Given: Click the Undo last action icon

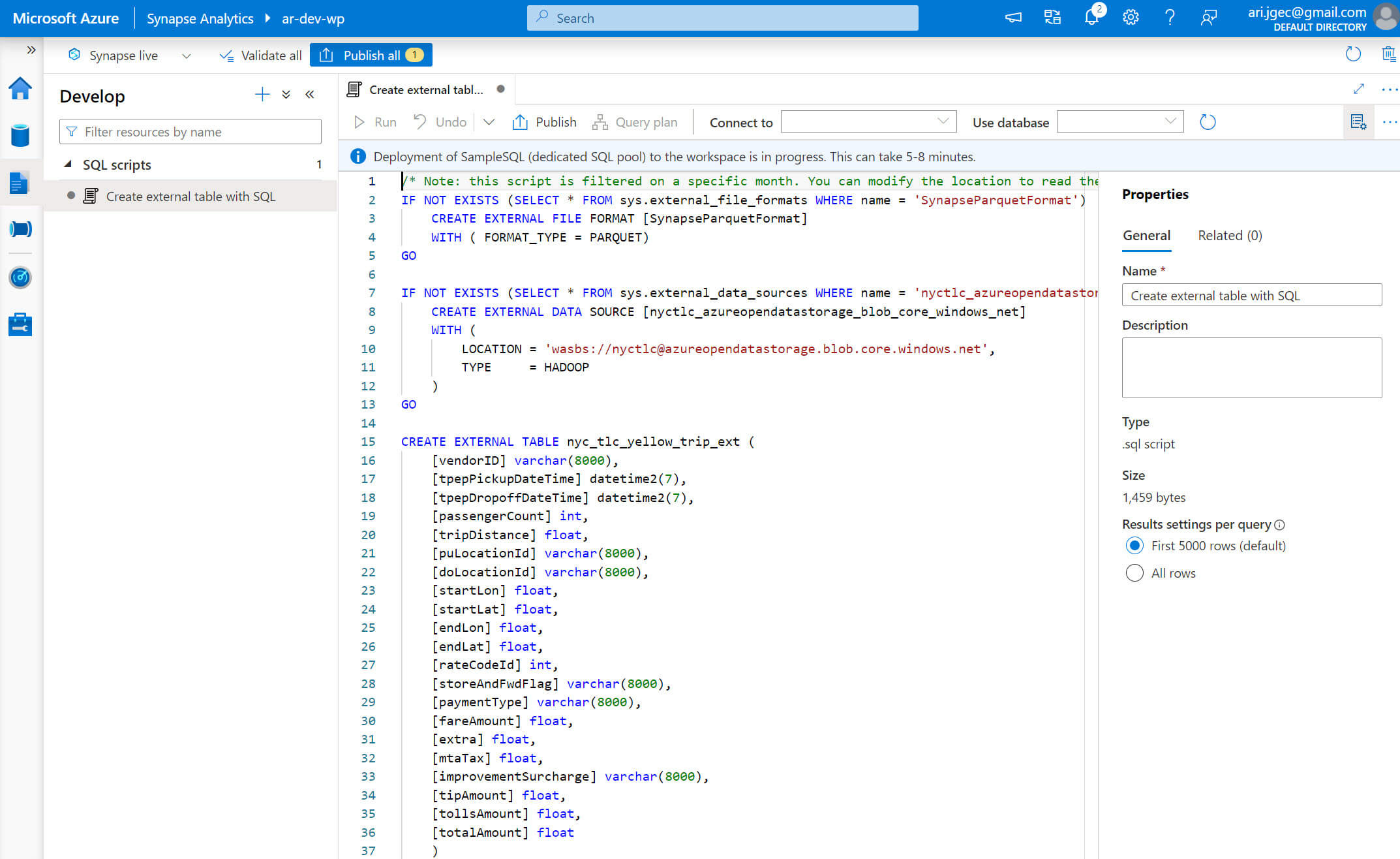Looking at the screenshot, I should pyautogui.click(x=421, y=122).
